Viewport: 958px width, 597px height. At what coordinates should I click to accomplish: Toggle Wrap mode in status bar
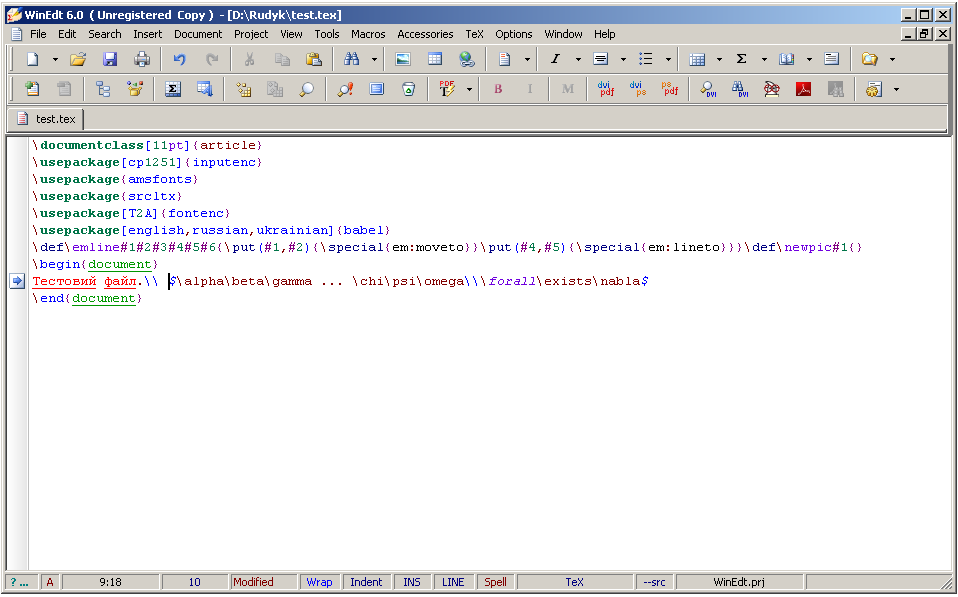click(x=319, y=582)
